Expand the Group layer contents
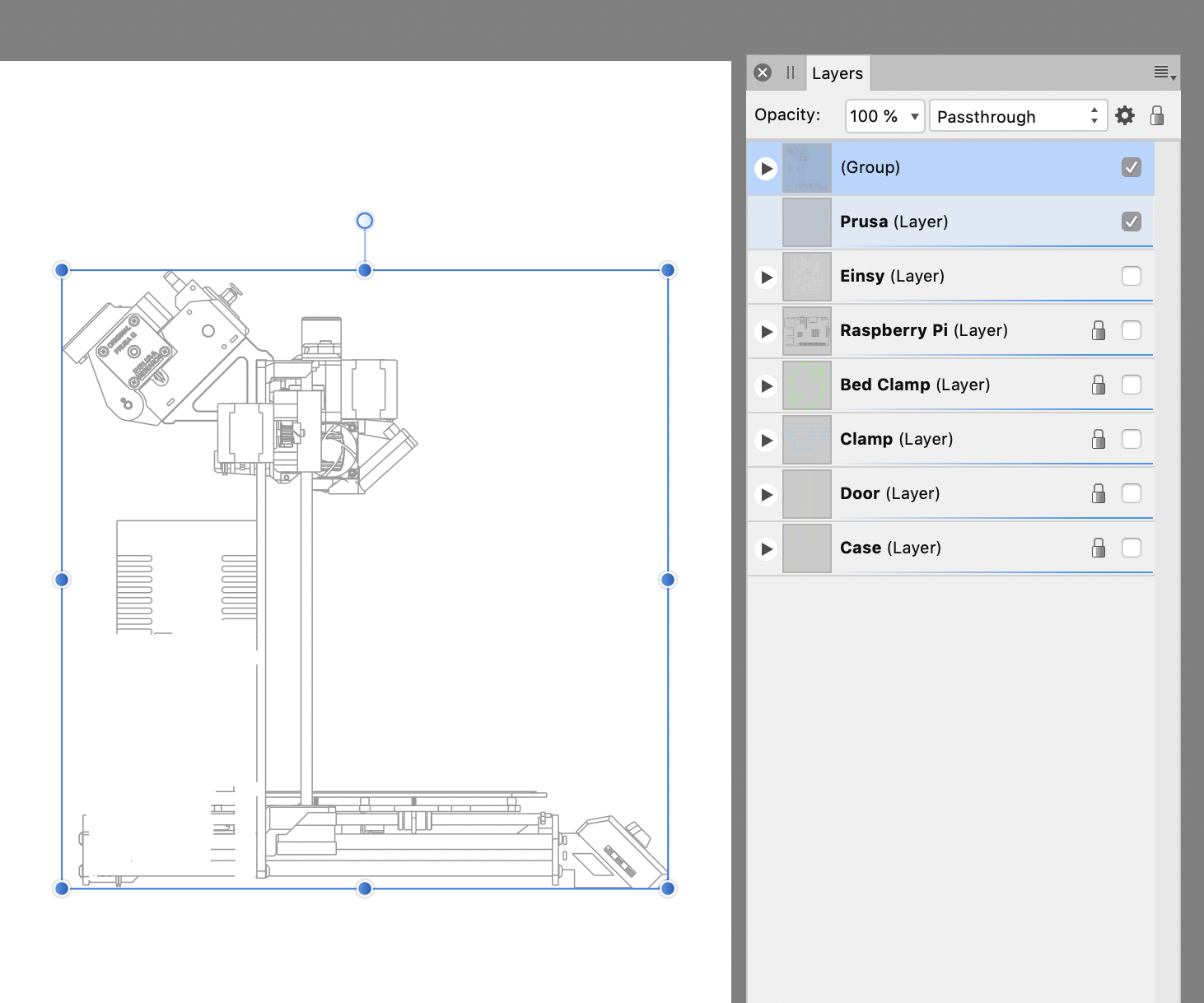Screen dimensions: 1204x1003 (x=767, y=169)
